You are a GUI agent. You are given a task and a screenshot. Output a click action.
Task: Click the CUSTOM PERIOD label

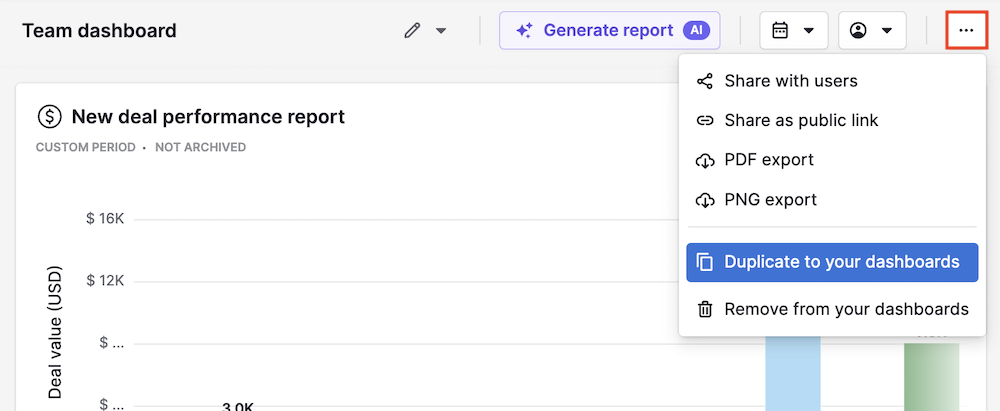coord(85,147)
